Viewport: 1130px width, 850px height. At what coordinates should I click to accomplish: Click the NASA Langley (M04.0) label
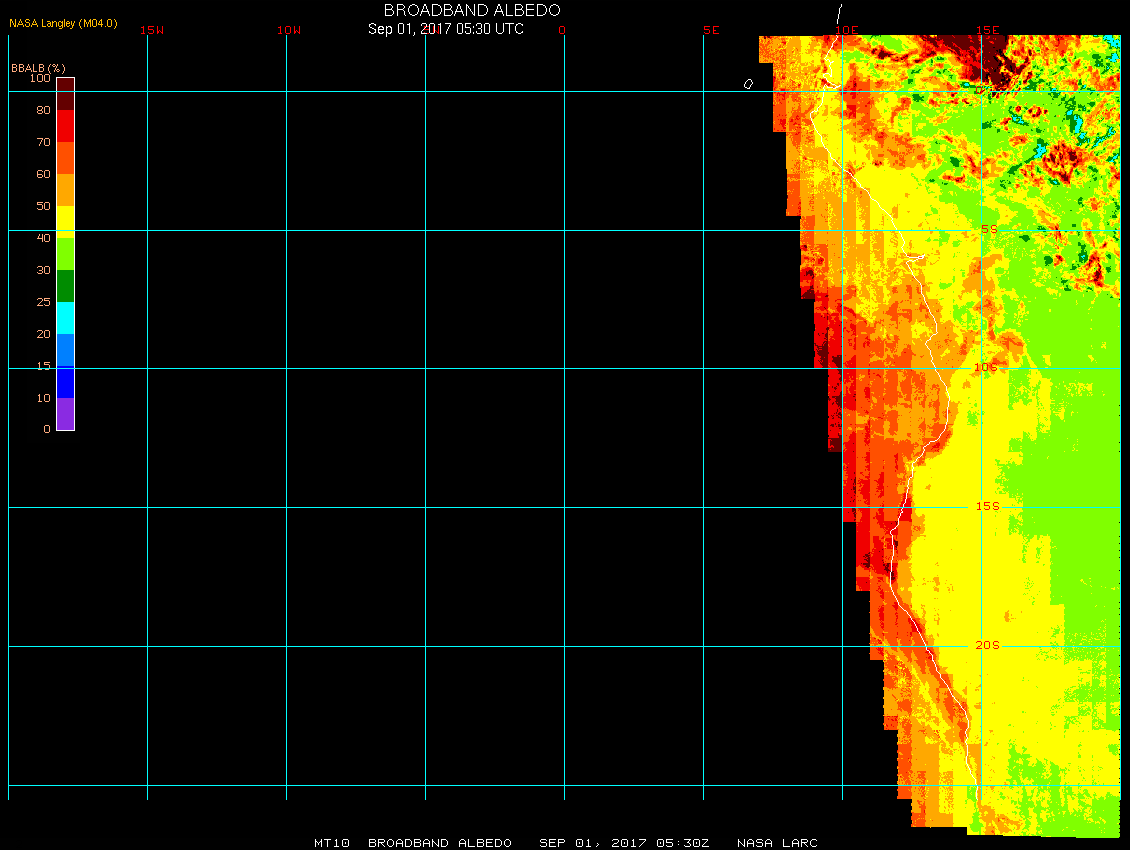point(63,23)
